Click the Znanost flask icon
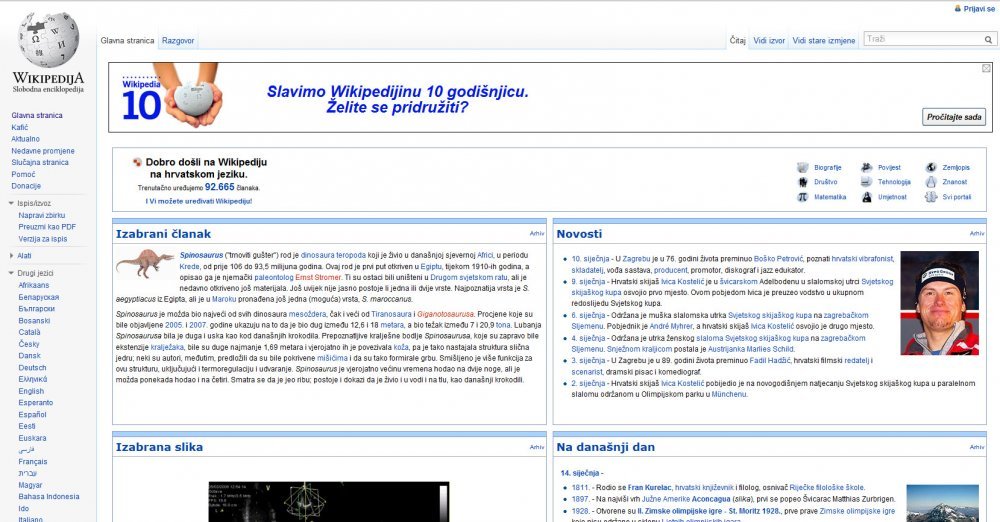 931,183
